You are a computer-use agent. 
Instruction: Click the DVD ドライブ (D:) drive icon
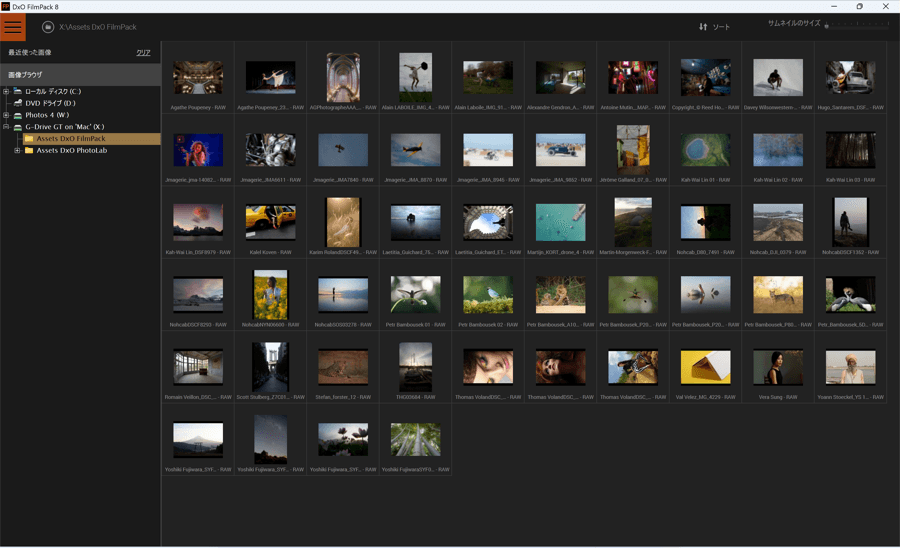pos(17,103)
